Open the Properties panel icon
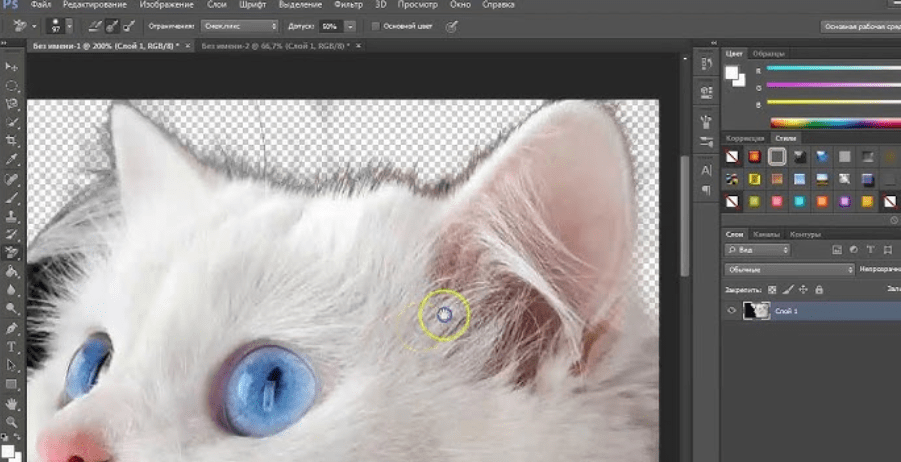 point(706,92)
